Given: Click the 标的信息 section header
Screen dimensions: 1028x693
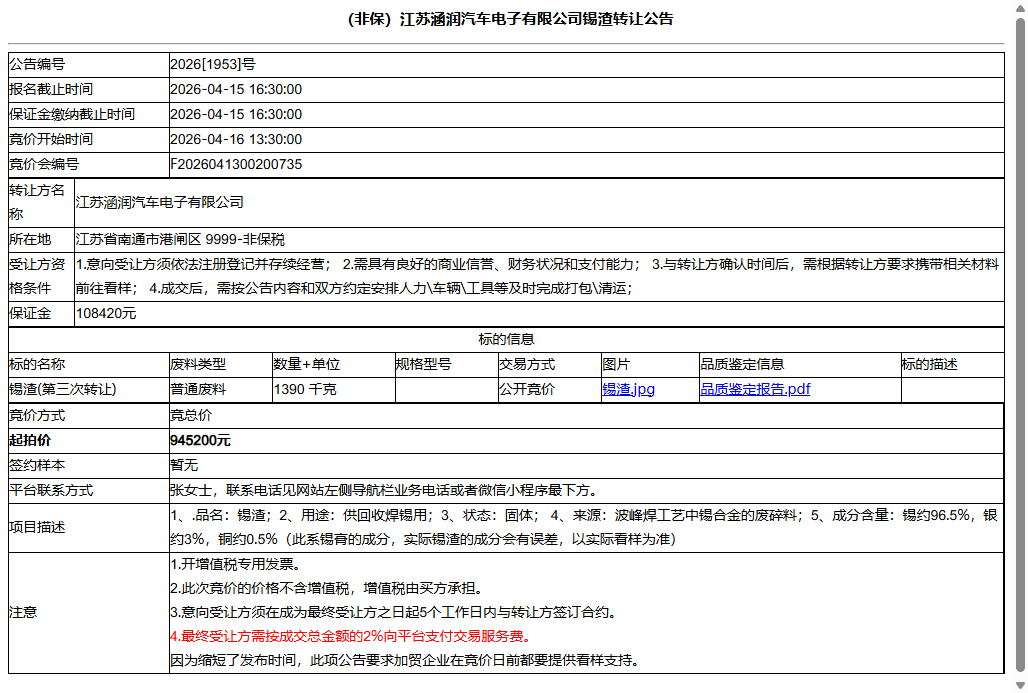Looking at the screenshot, I should (x=506, y=340).
